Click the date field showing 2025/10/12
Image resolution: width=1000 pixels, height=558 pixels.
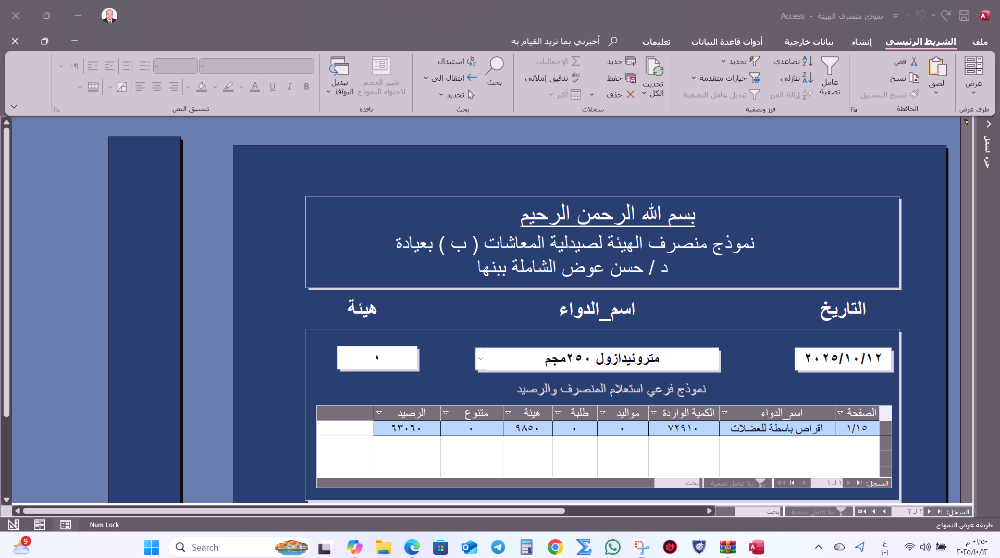click(x=844, y=358)
